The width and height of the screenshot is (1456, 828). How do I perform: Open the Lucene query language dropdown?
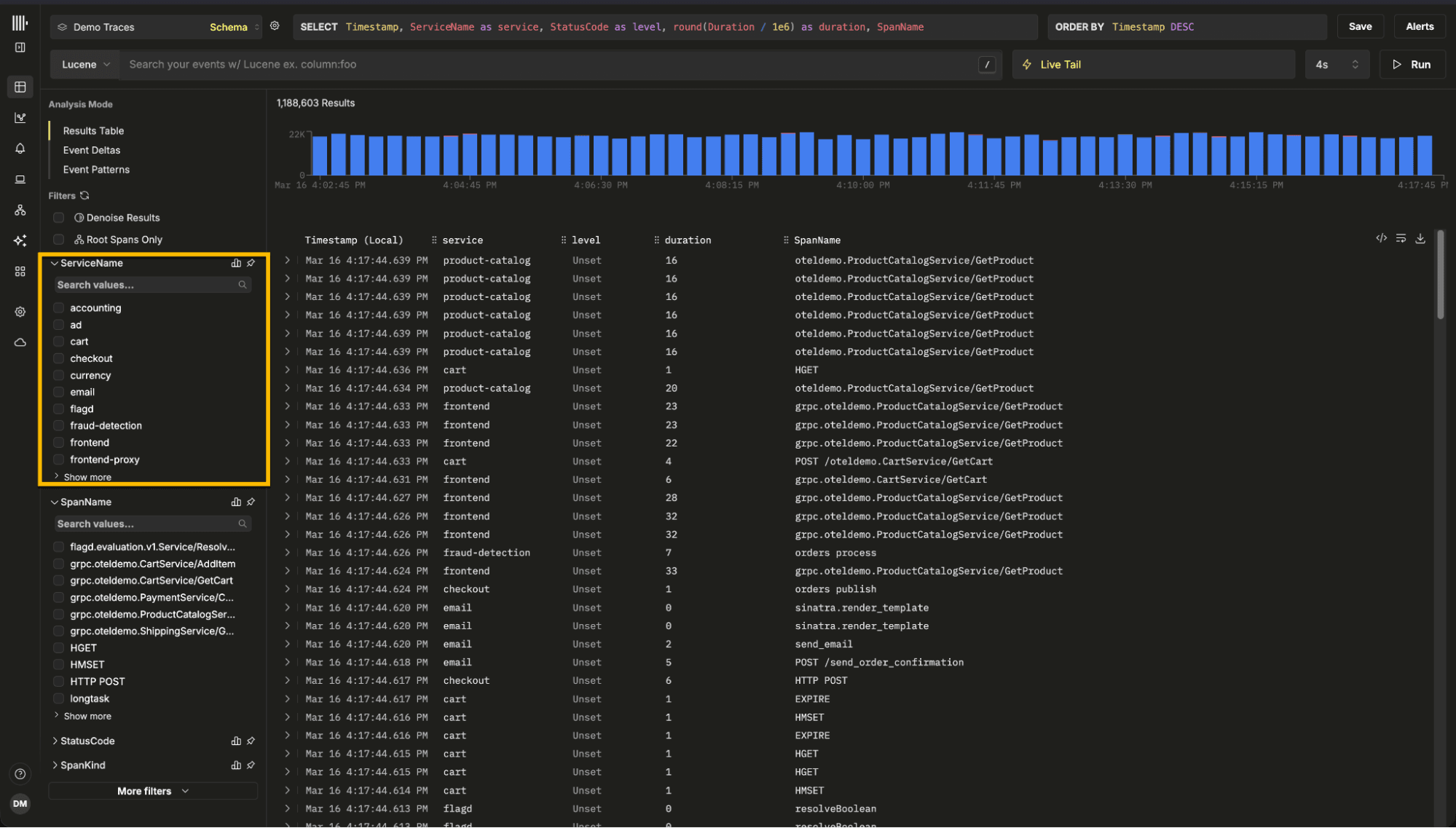click(x=85, y=64)
